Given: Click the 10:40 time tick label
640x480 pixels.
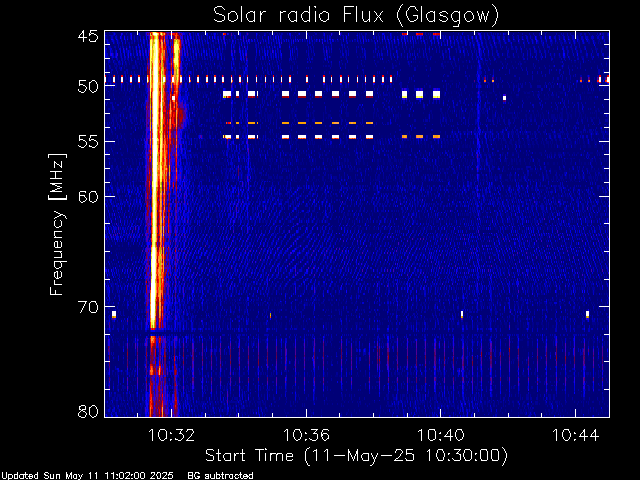Looking at the screenshot, I should click(x=440, y=435).
